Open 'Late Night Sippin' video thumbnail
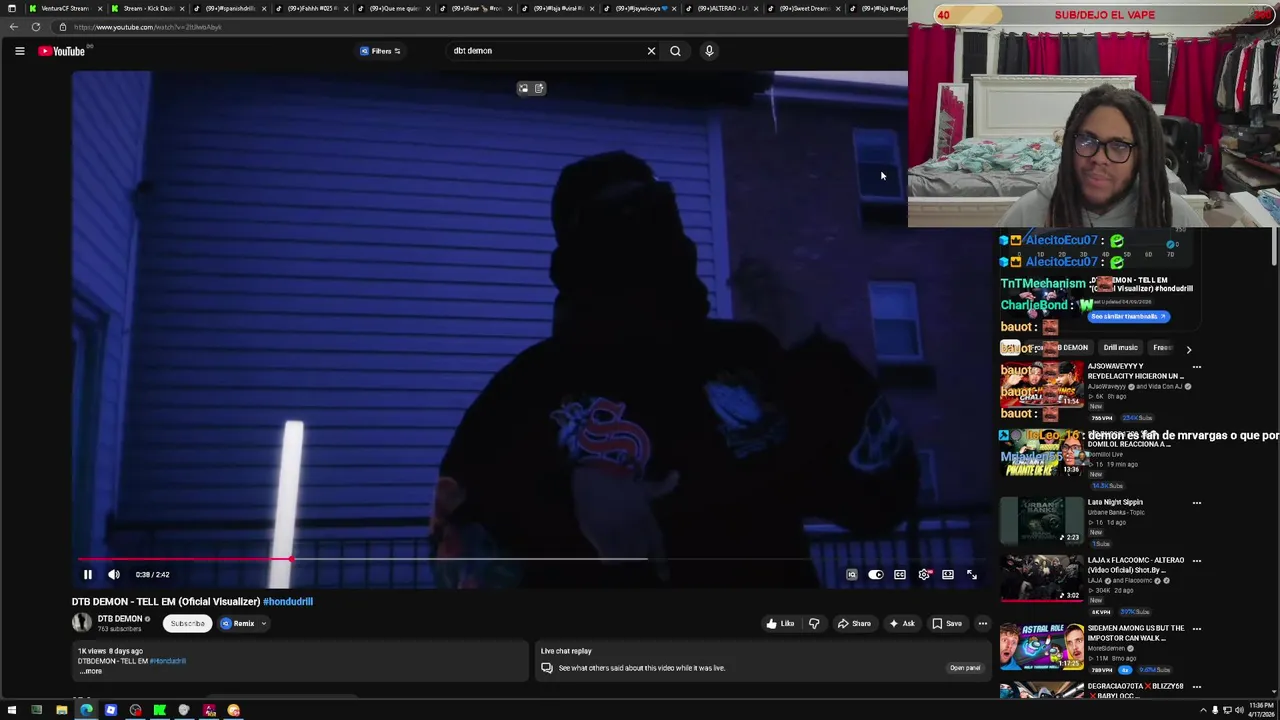 point(1041,521)
